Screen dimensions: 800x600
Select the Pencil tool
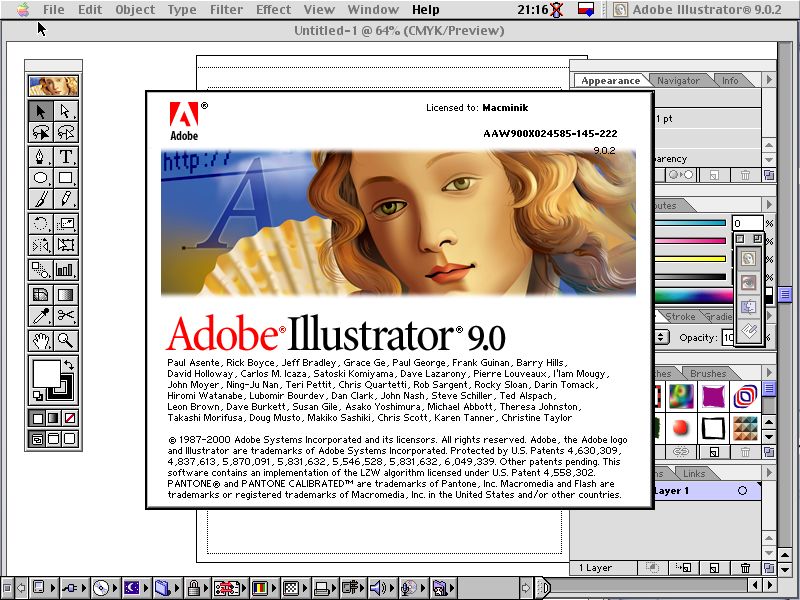[66, 199]
